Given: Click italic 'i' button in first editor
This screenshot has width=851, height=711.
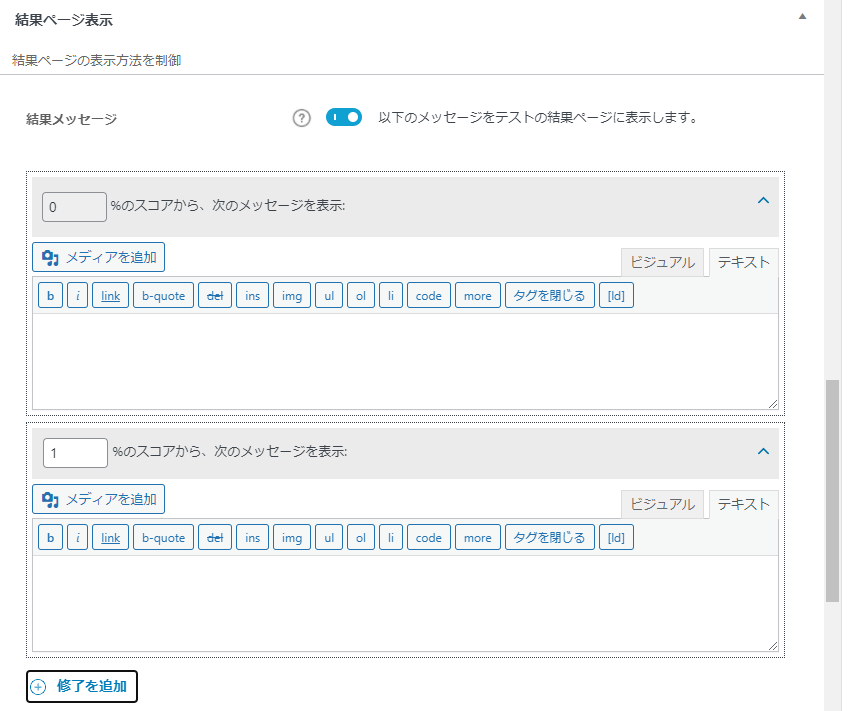Looking at the screenshot, I should click(78, 296).
